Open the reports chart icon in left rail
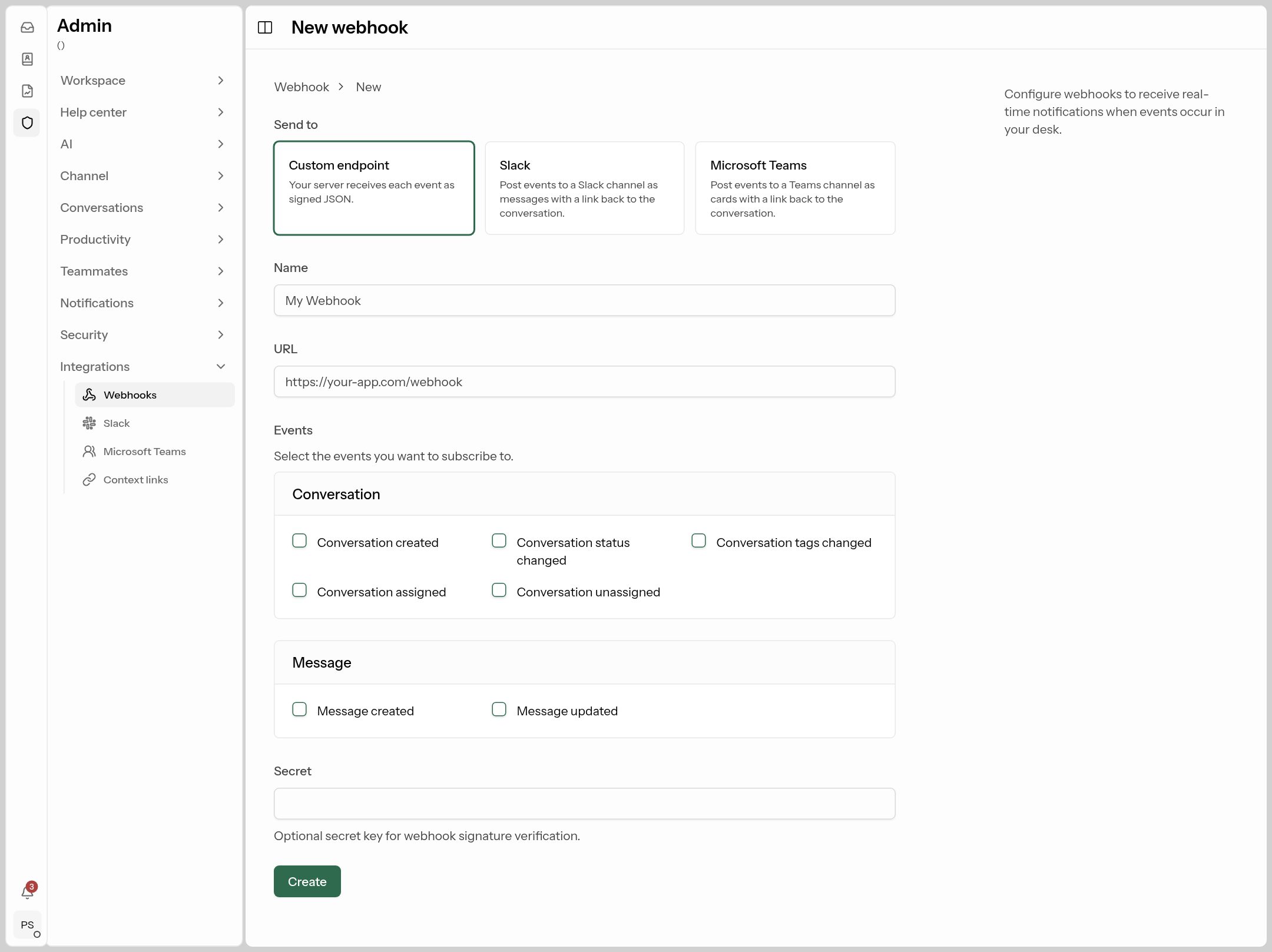This screenshot has height=952, width=1272. point(27,91)
